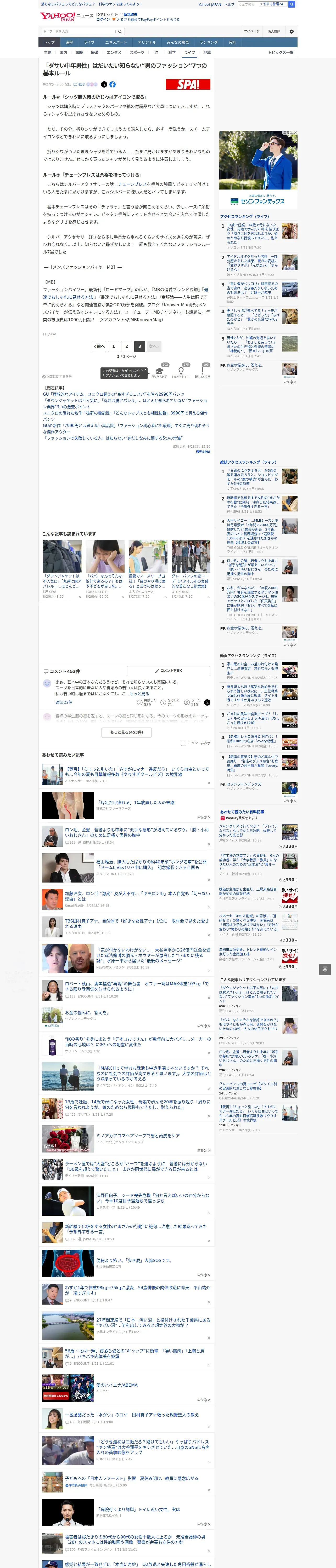Click the SPA! publisher logo
This screenshot has width=336, height=1568.
[x=188, y=85]
